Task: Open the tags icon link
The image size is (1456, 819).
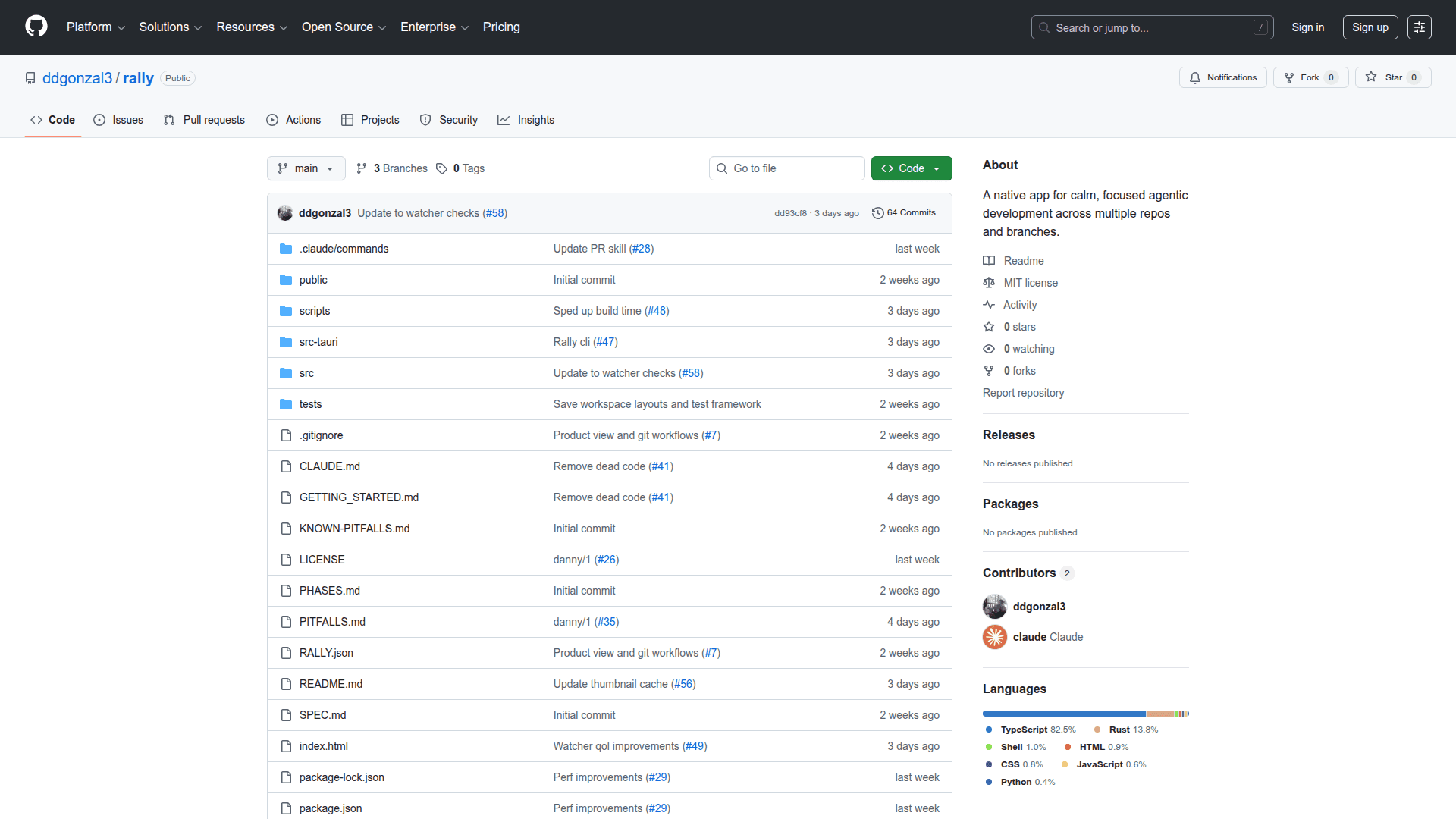Action: pyautogui.click(x=442, y=168)
